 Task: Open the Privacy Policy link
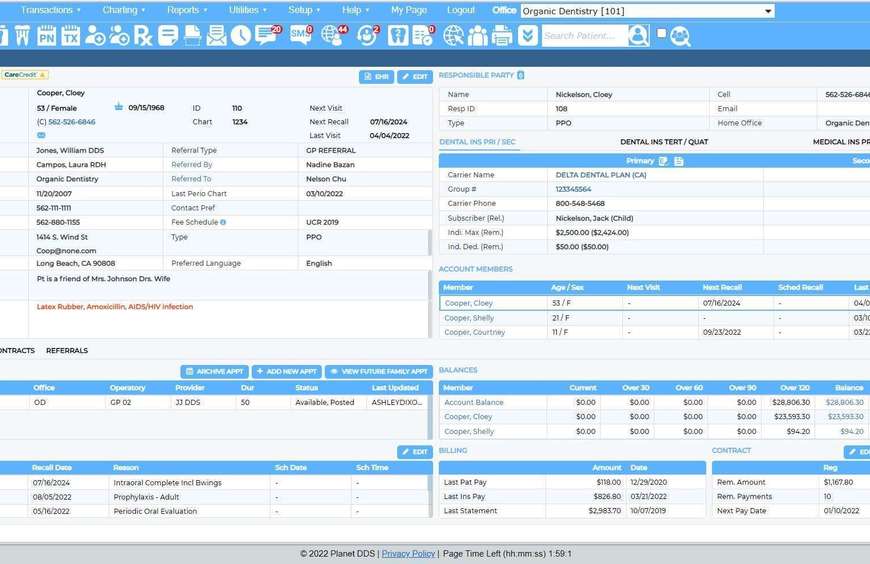click(x=408, y=553)
